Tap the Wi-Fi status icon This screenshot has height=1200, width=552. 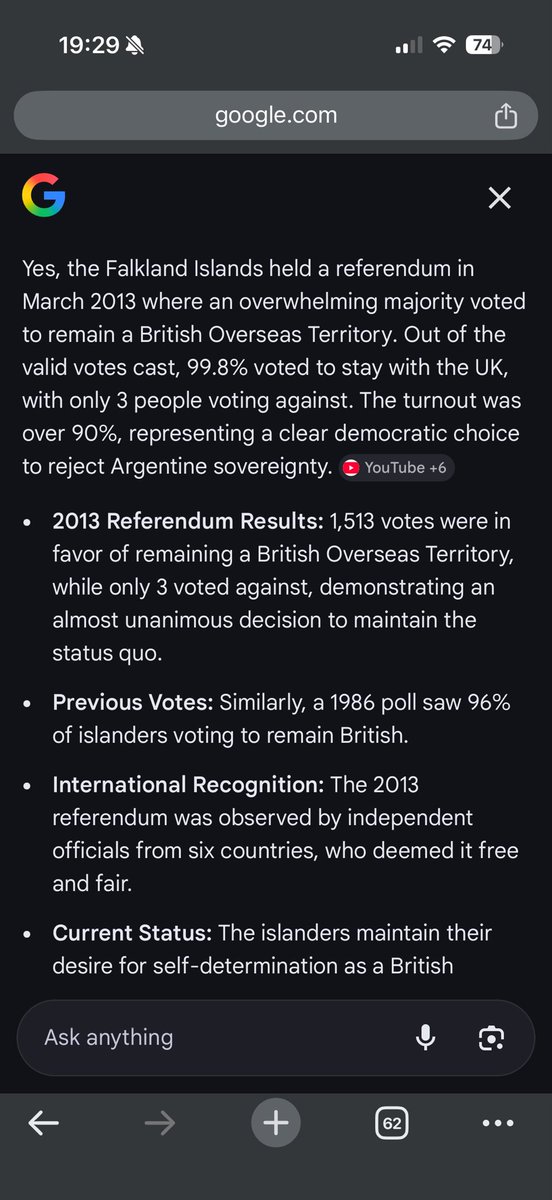tap(442, 45)
